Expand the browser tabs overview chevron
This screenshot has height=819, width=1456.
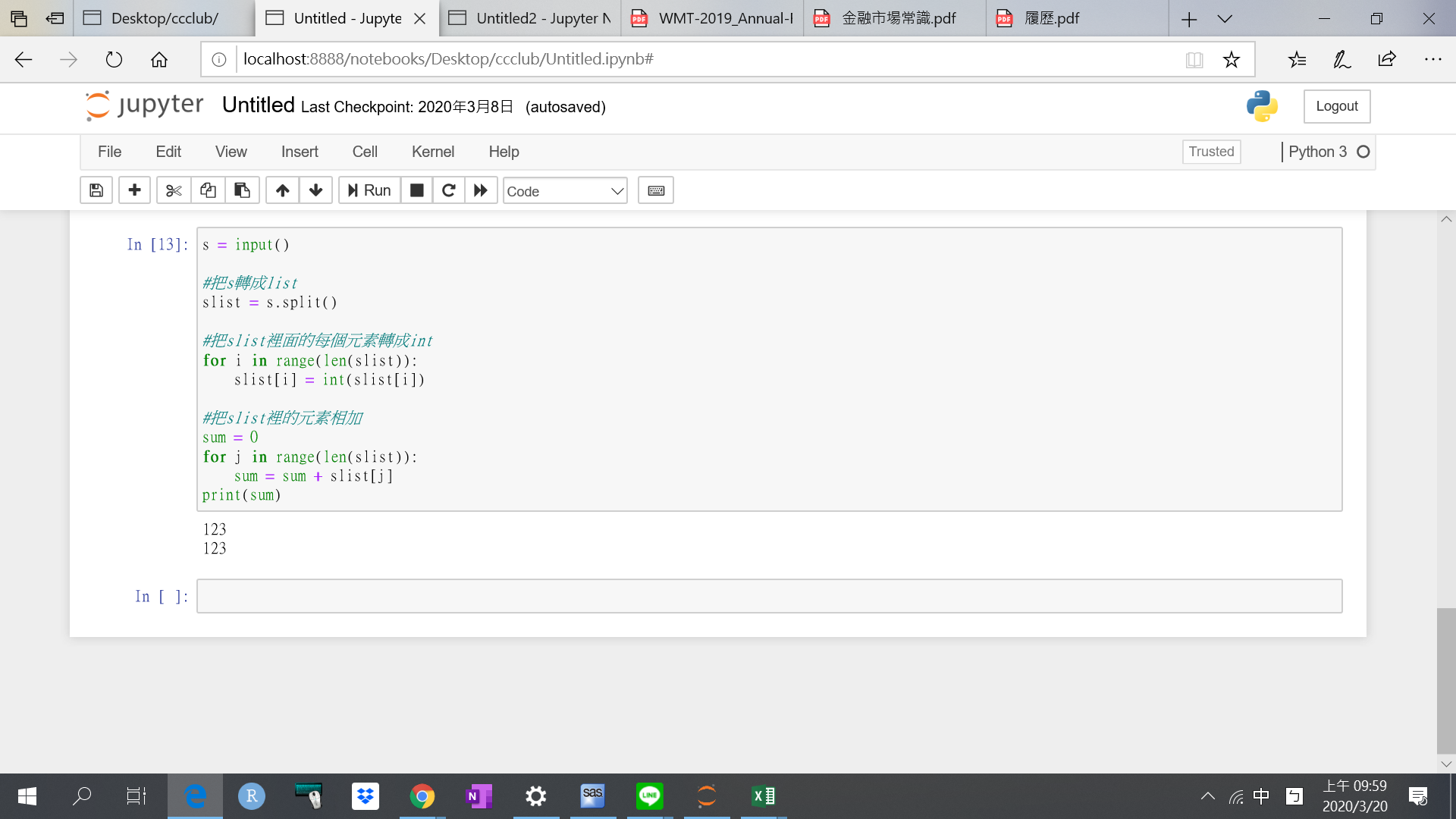click(x=1225, y=18)
